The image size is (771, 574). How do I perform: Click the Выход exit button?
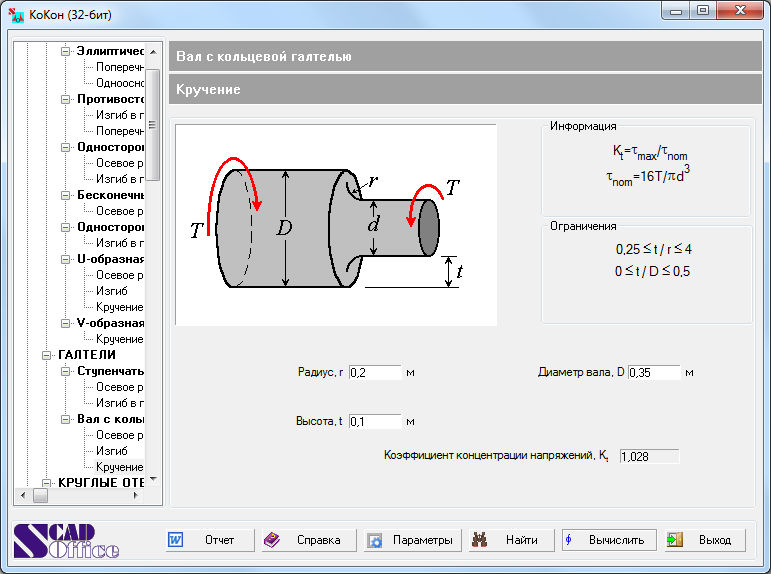coord(705,540)
